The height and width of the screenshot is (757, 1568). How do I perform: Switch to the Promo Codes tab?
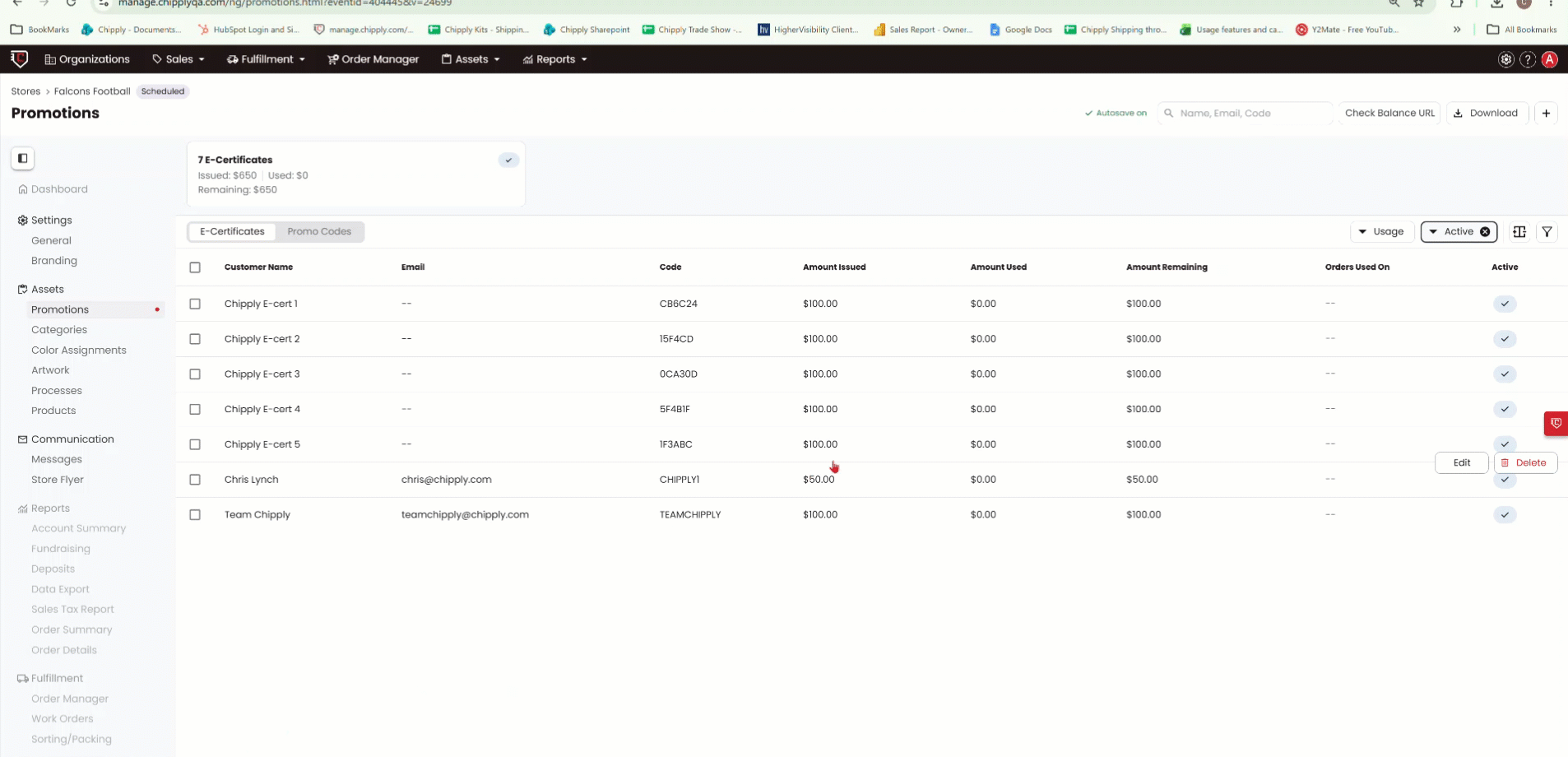[319, 232]
